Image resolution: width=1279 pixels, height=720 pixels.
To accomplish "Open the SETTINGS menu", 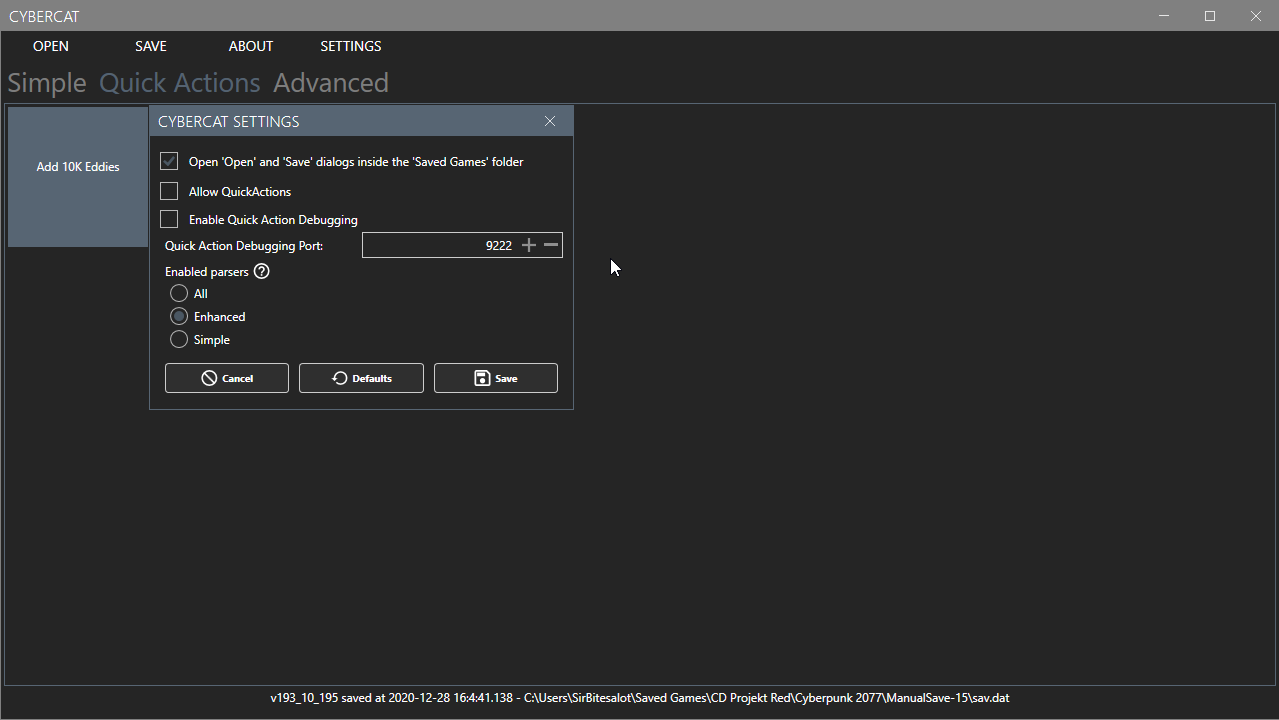I will [351, 46].
